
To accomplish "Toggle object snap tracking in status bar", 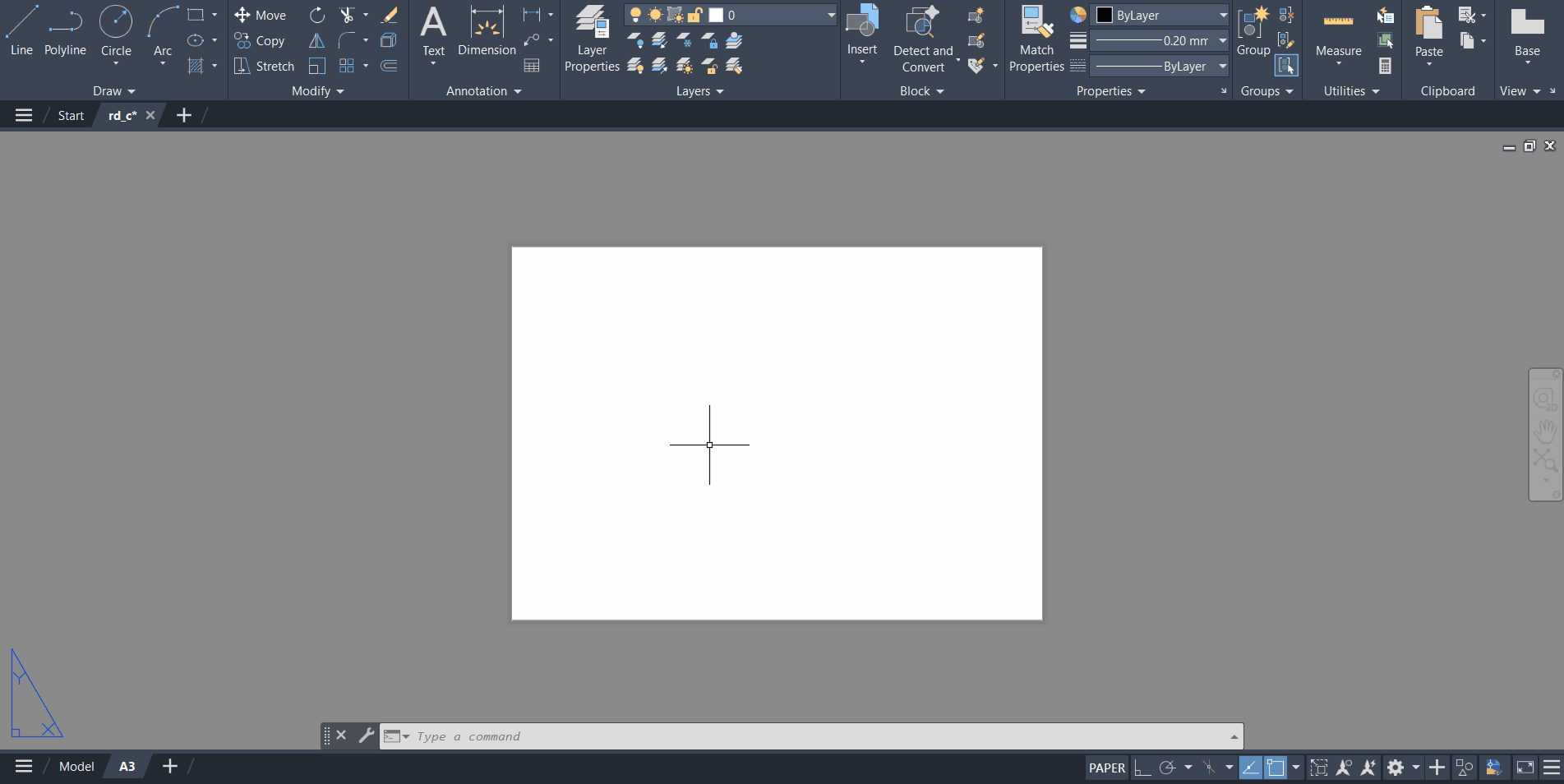I will coord(1250,768).
